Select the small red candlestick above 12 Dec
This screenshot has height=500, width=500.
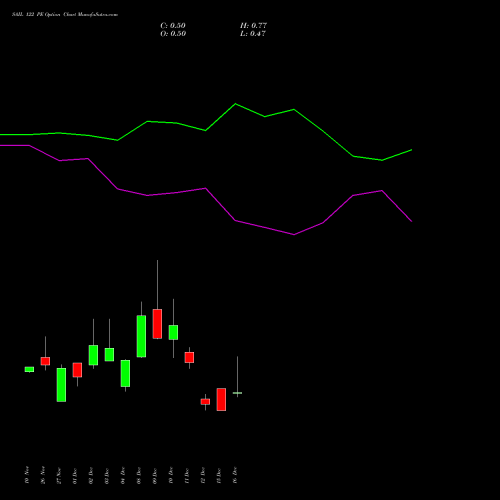coord(205,402)
